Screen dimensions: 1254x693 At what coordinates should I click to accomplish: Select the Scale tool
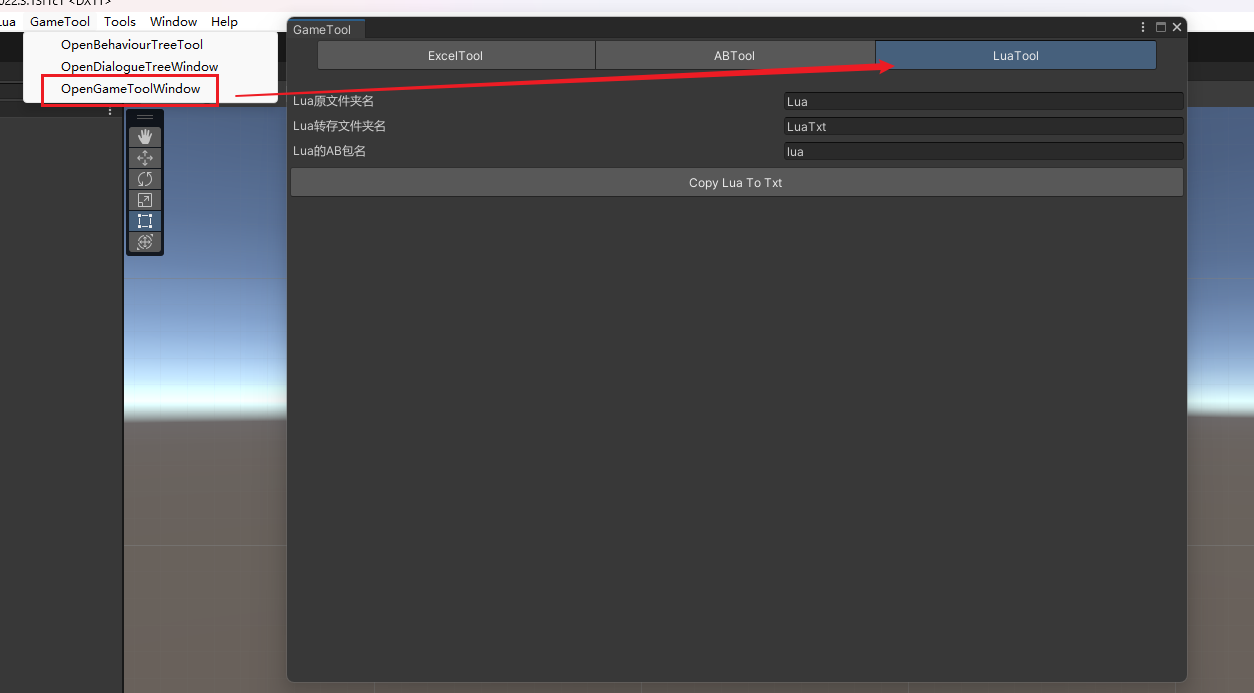coord(145,200)
